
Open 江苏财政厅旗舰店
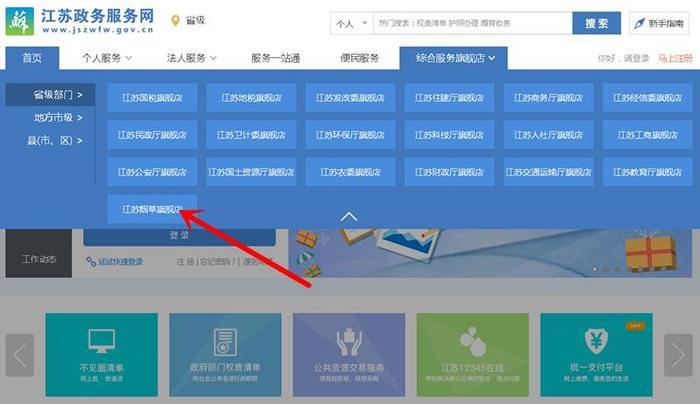click(x=449, y=171)
